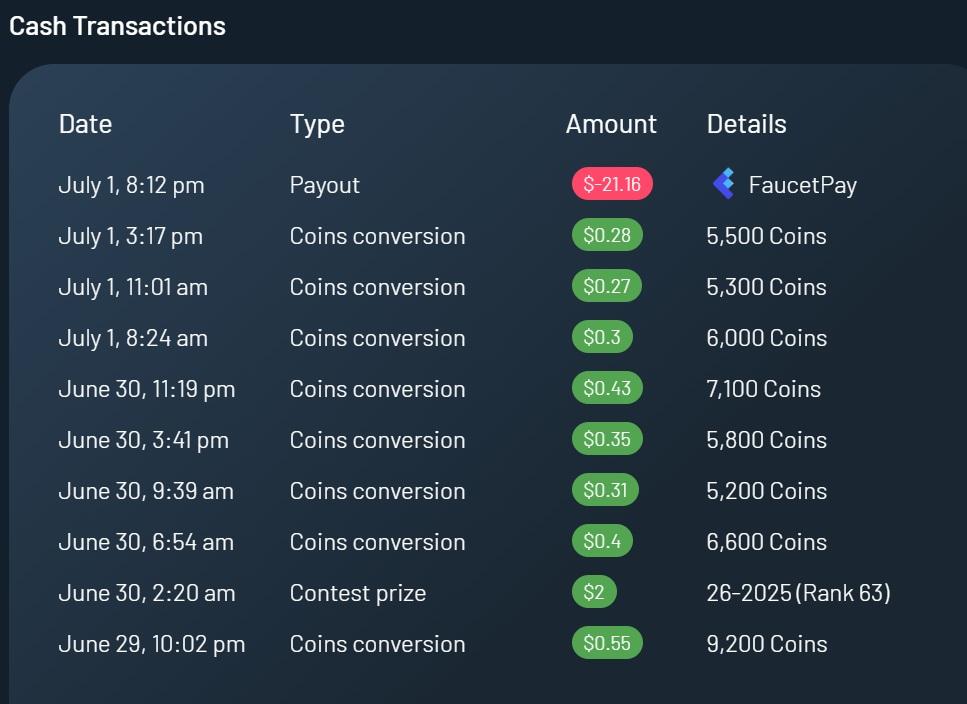Click the Contest prize type entry
The height and width of the screenshot is (704, 967).
coord(358,594)
